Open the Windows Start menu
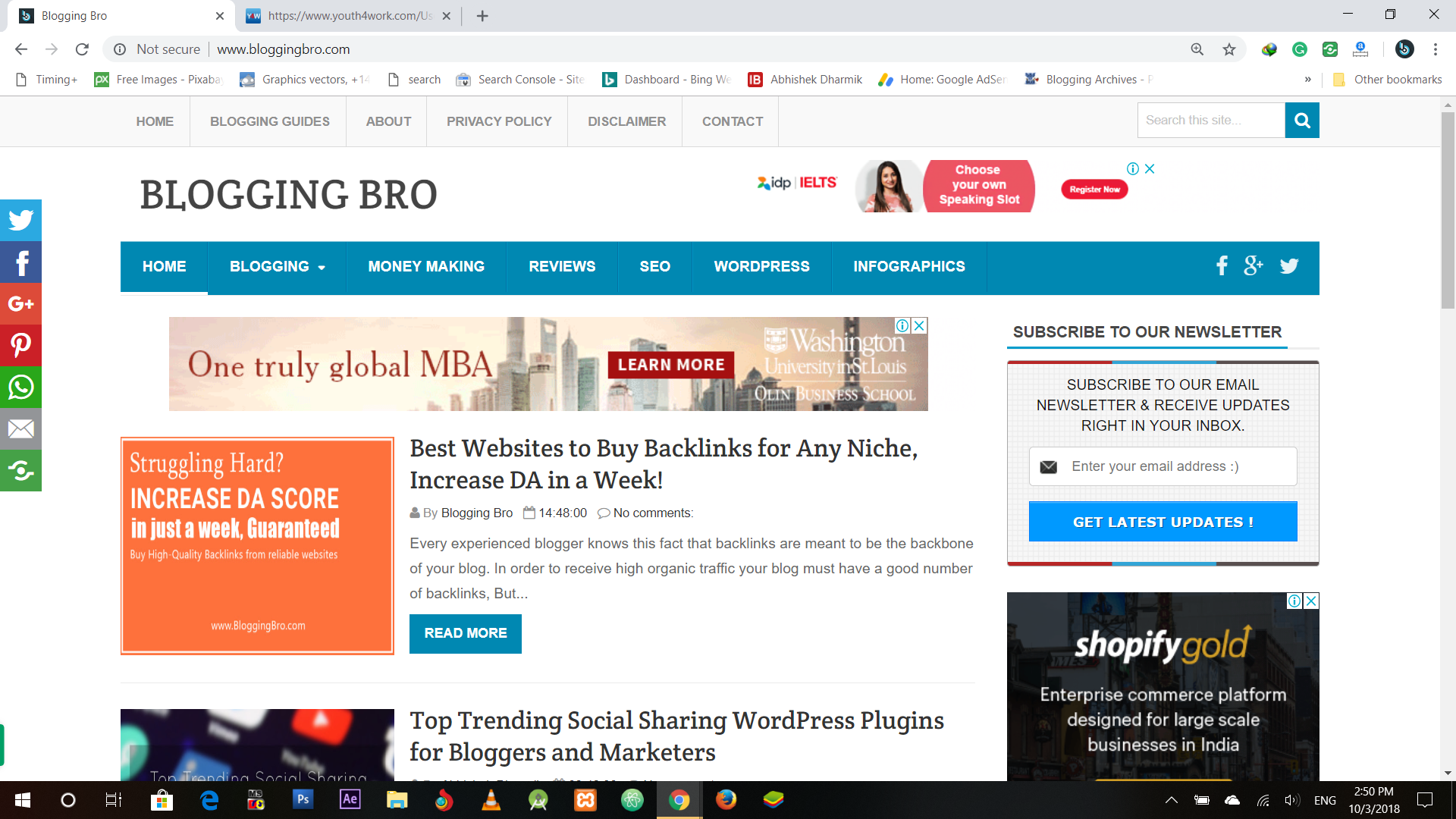The width and height of the screenshot is (1456, 819). [x=23, y=800]
